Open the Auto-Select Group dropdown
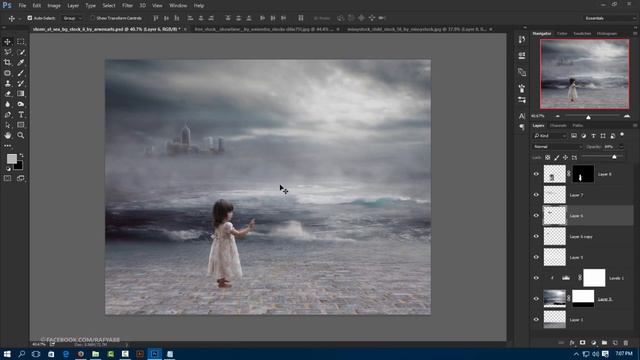The width and height of the screenshot is (640, 360). tap(72, 18)
